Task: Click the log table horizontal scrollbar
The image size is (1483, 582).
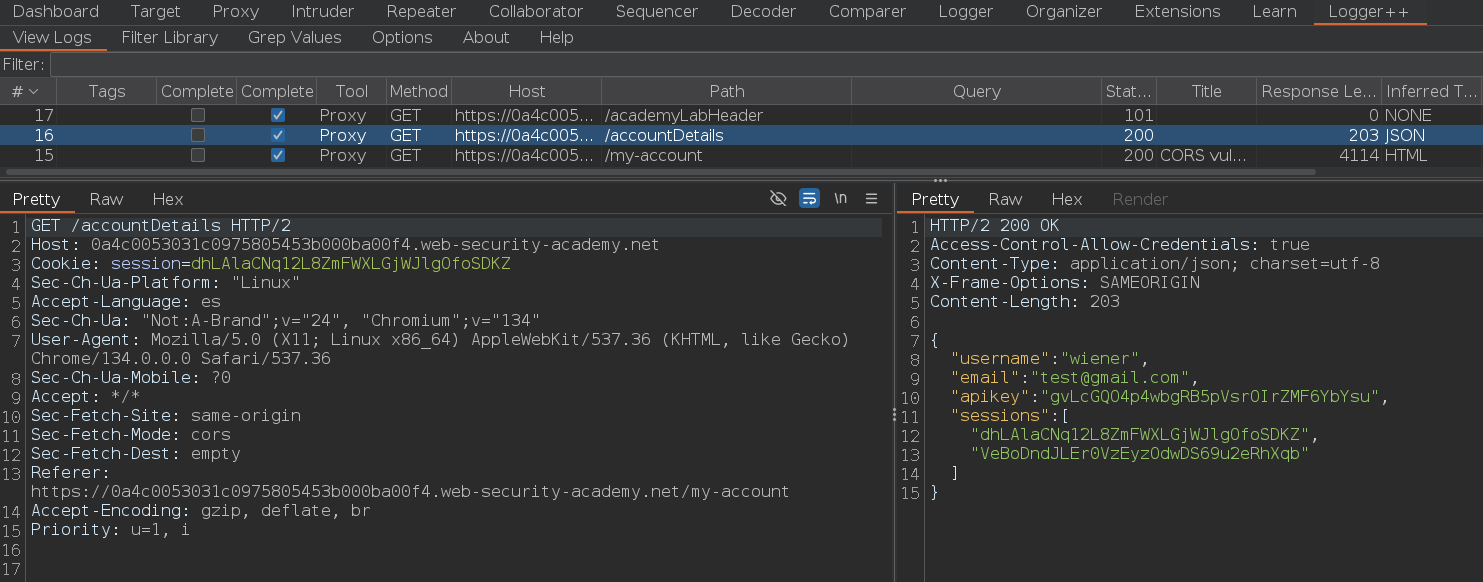Action: click(x=659, y=172)
